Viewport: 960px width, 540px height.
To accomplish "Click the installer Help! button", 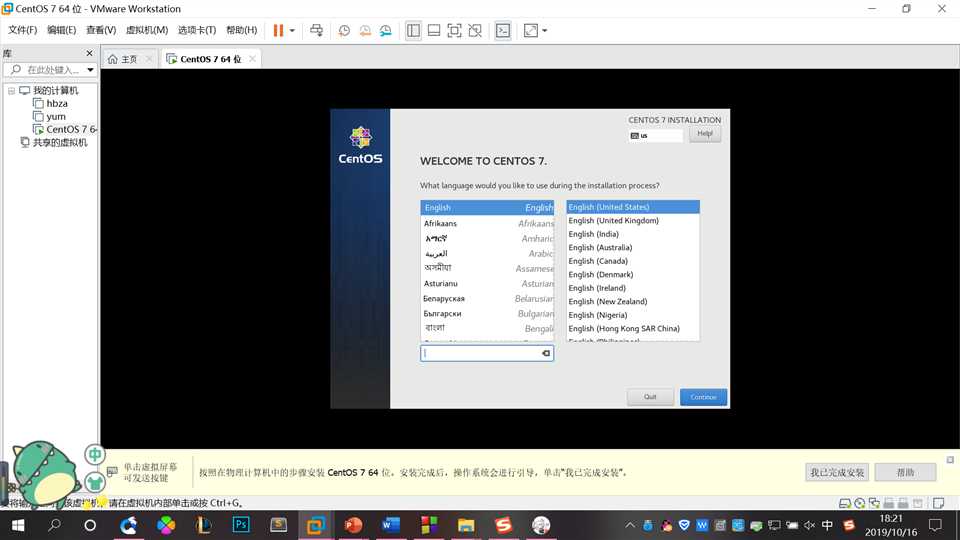I will [705, 134].
